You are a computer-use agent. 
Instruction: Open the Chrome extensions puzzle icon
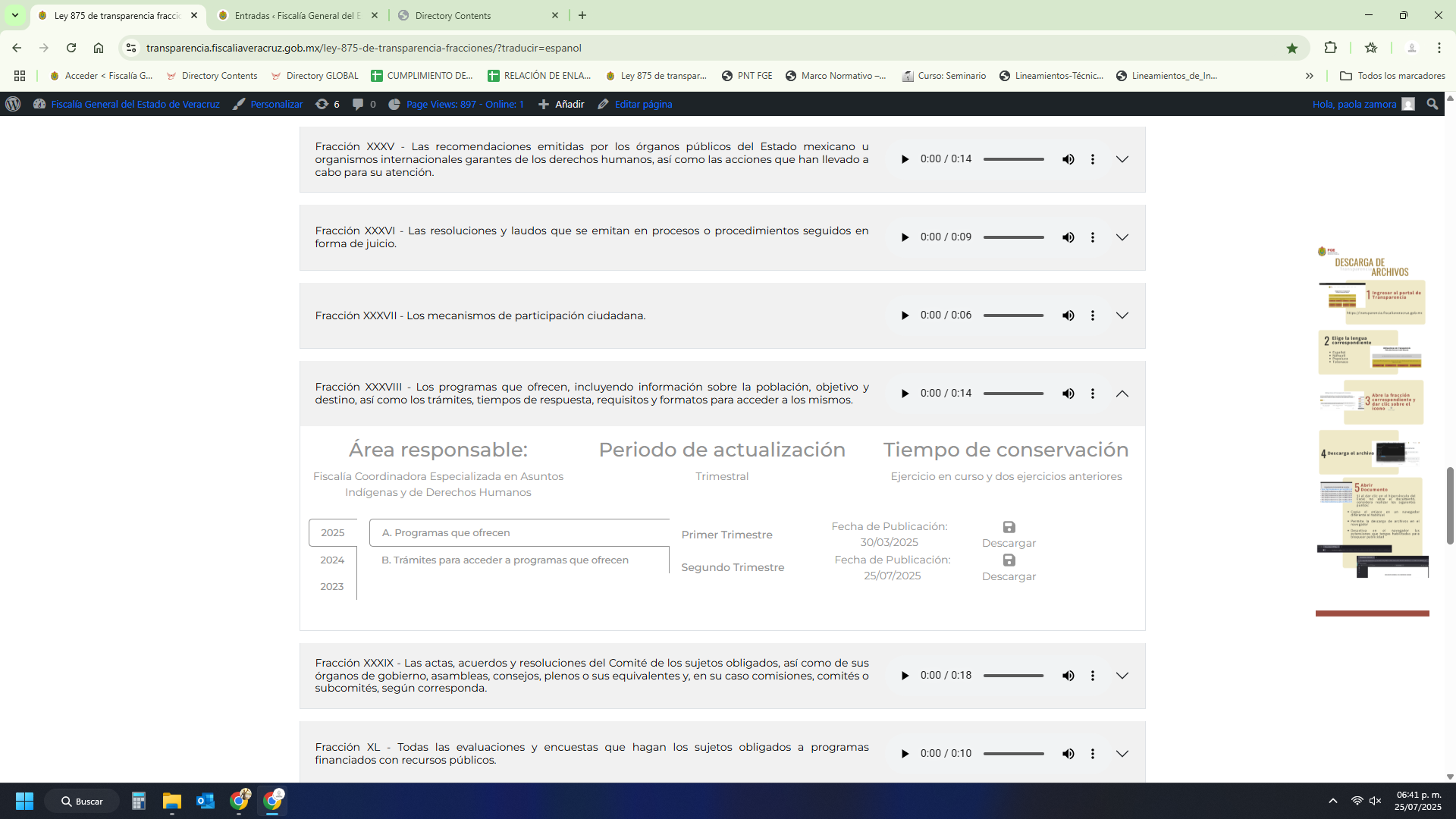tap(1330, 48)
